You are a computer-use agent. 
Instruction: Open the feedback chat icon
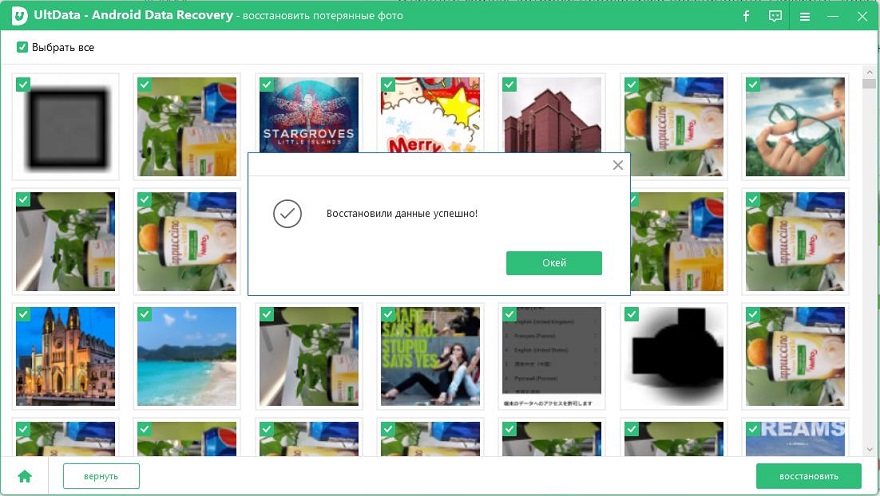[x=775, y=16]
